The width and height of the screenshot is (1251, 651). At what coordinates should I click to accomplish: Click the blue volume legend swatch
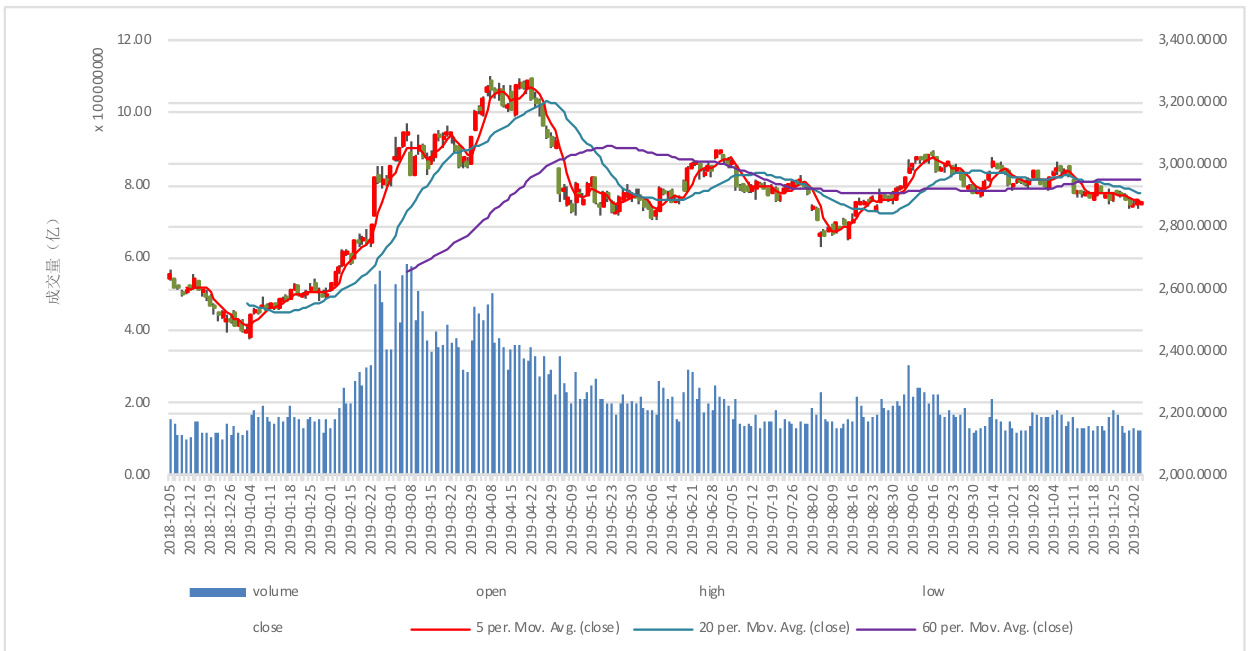click(217, 592)
